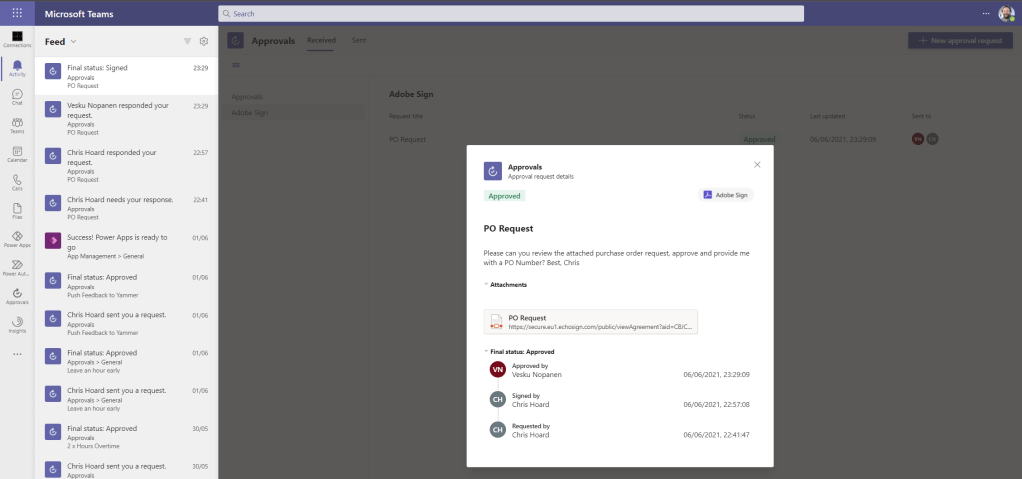The width and height of the screenshot is (1022, 479).
Task: Go to Teams in the sidebar
Action: click(17, 124)
